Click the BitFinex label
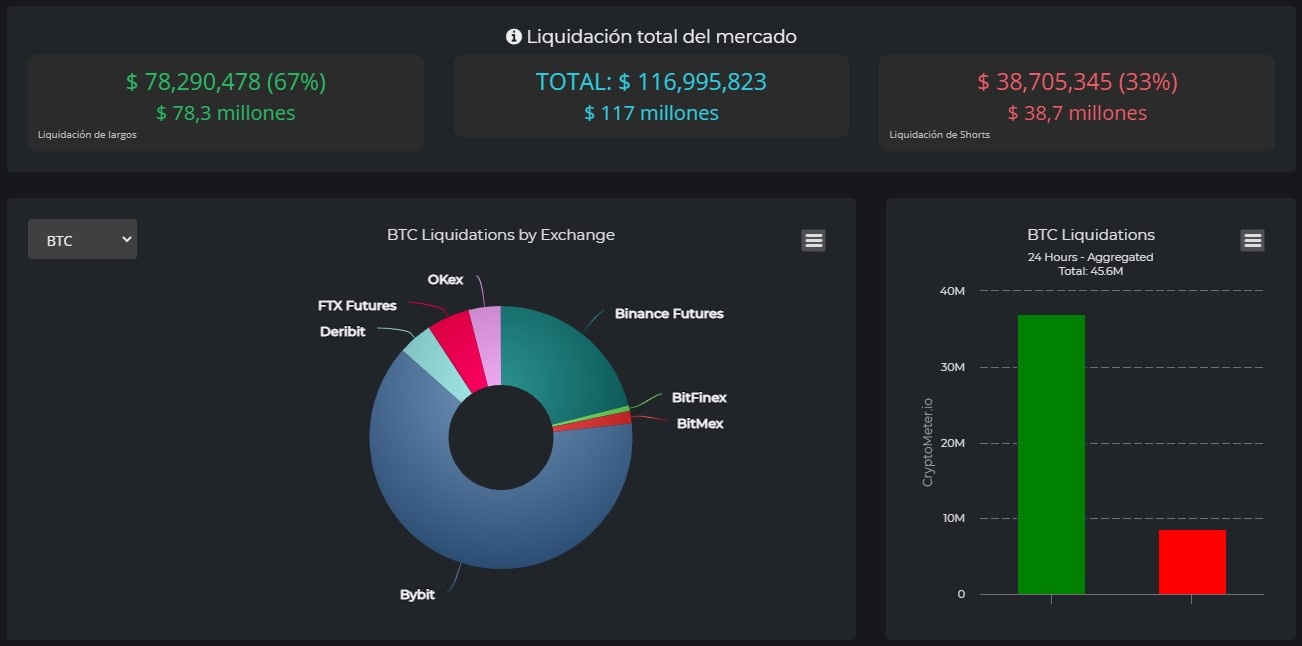The image size is (1302, 646). [x=698, y=397]
